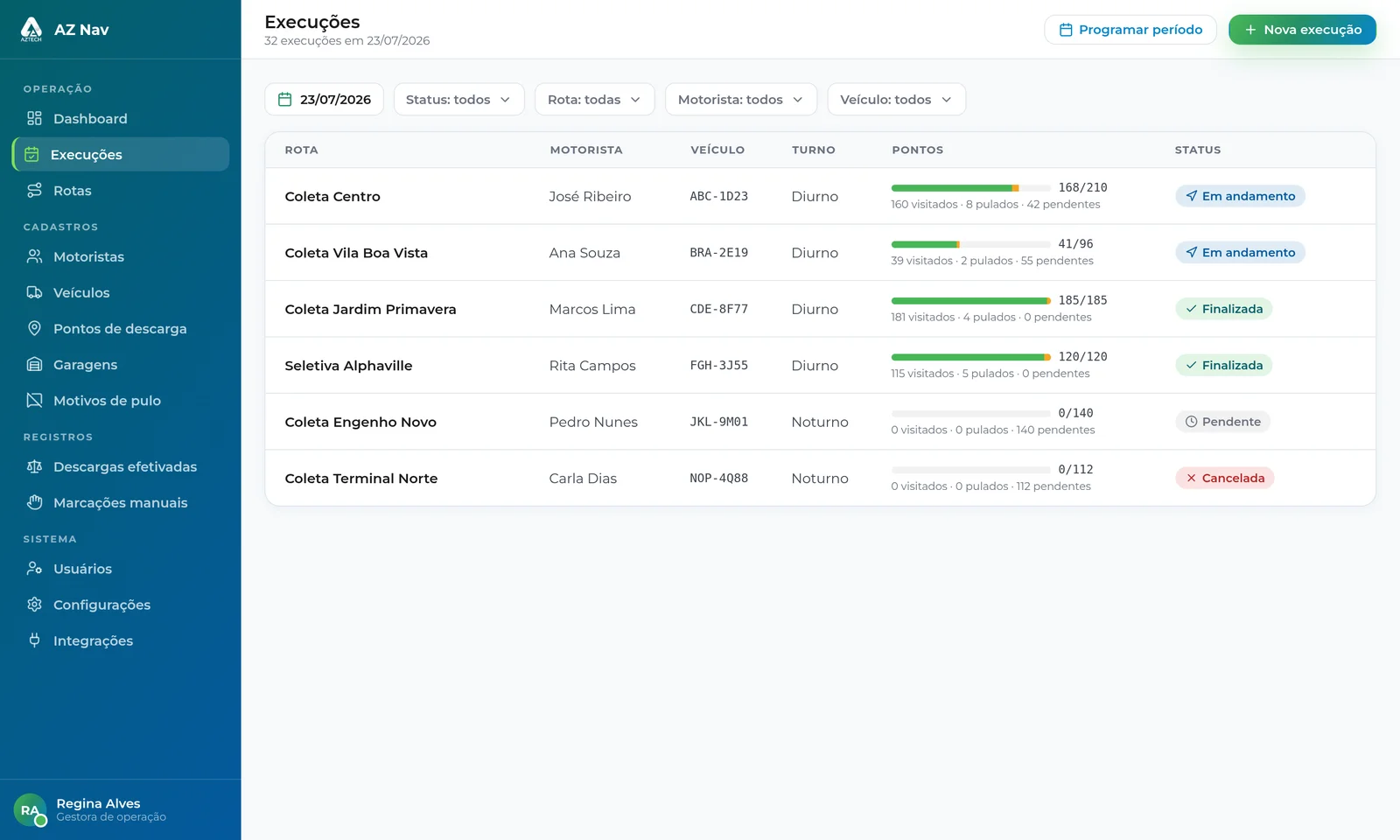The image size is (1400, 840).
Task: Click the Dashboard grid icon
Action: 34,118
